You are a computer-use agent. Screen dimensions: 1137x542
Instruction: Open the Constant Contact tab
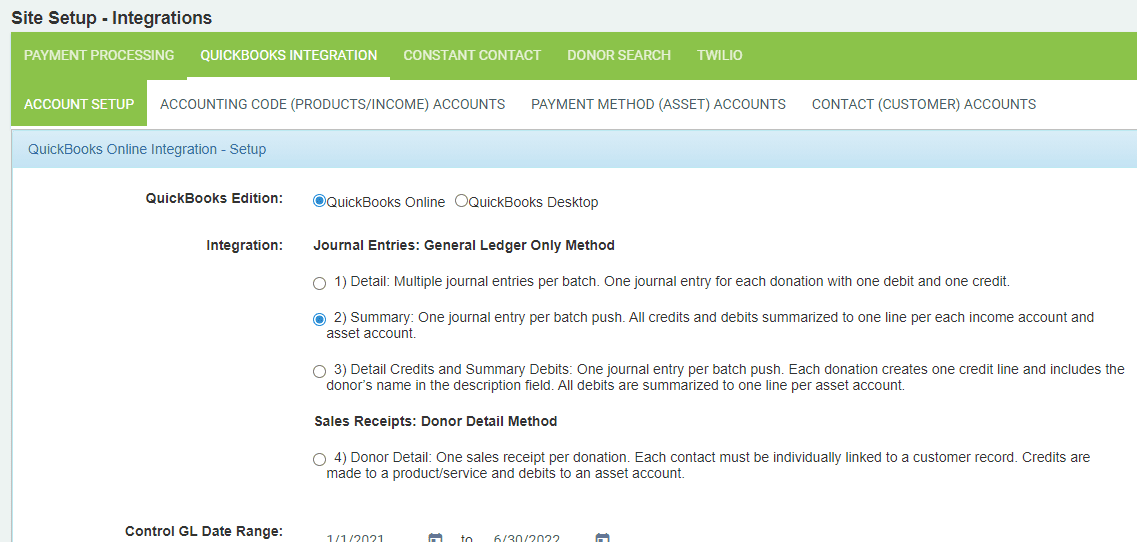click(x=472, y=55)
